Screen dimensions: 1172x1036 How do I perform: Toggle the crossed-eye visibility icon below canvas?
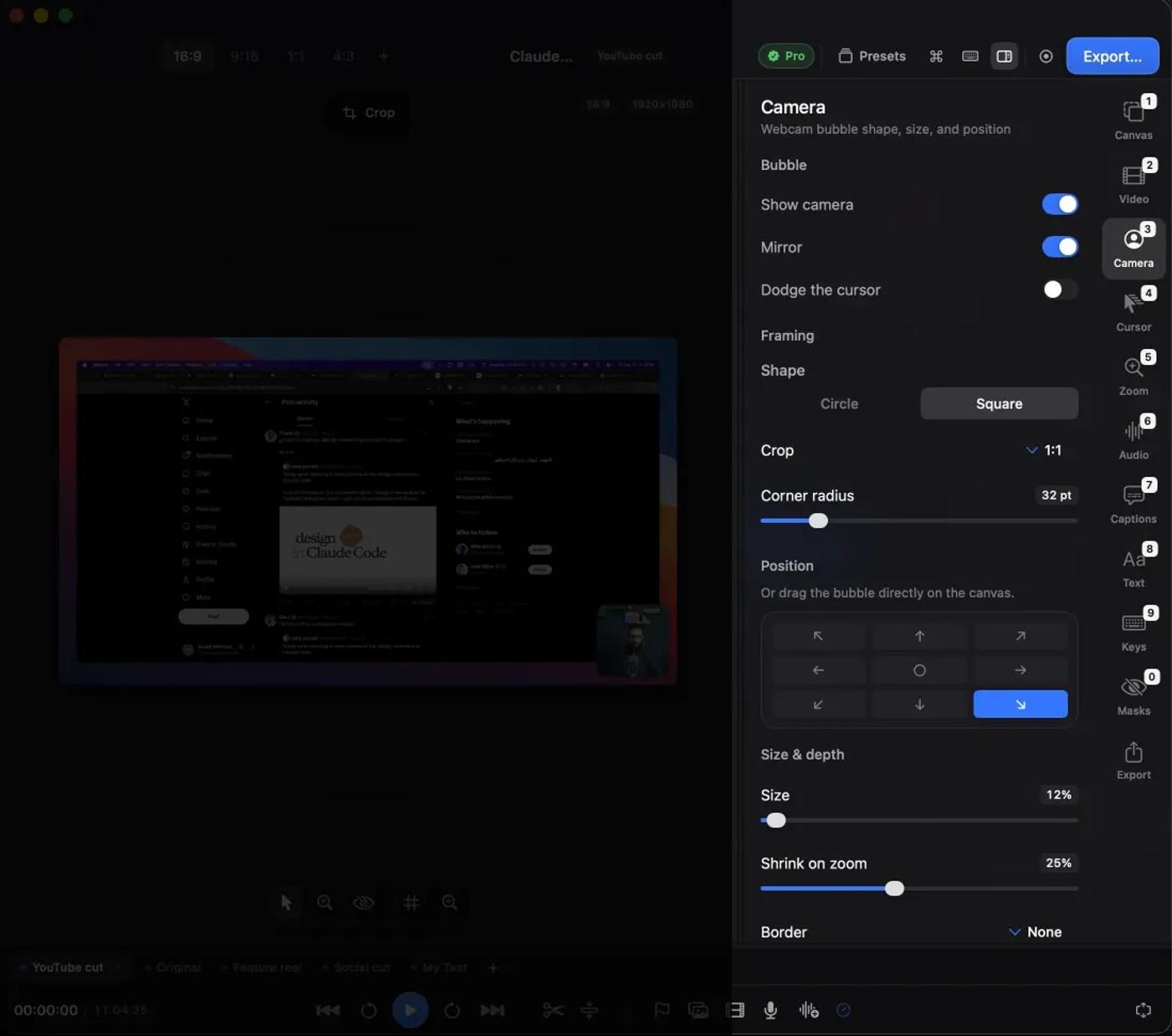(x=363, y=902)
